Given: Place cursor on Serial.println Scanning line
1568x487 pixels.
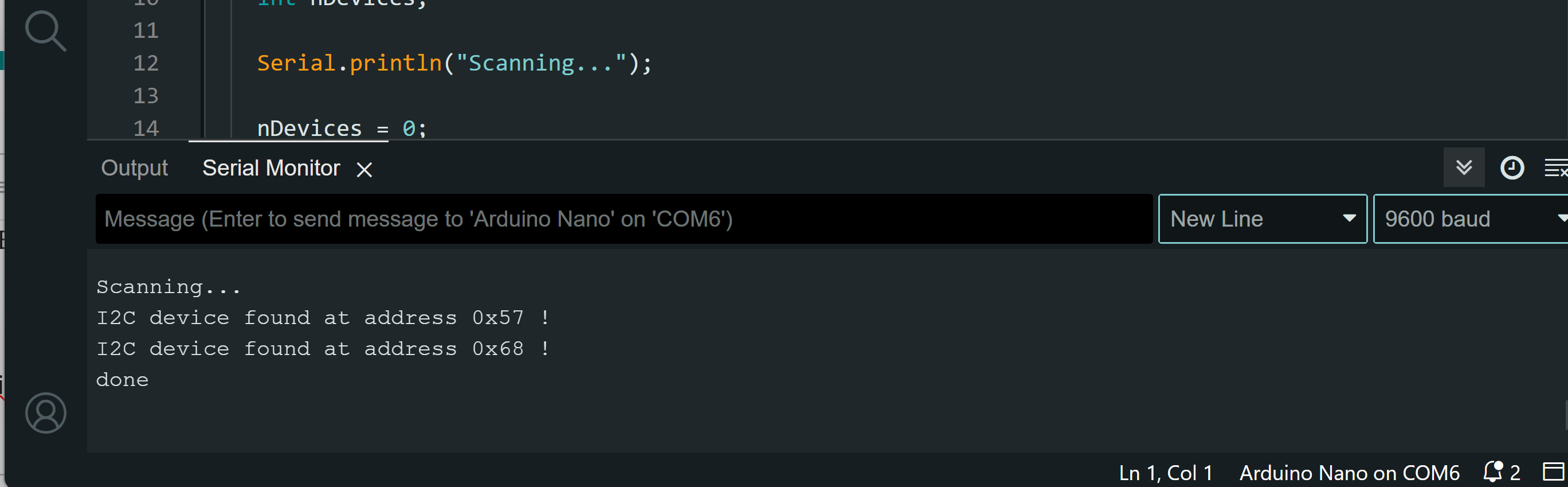Looking at the screenshot, I should [453, 64].
